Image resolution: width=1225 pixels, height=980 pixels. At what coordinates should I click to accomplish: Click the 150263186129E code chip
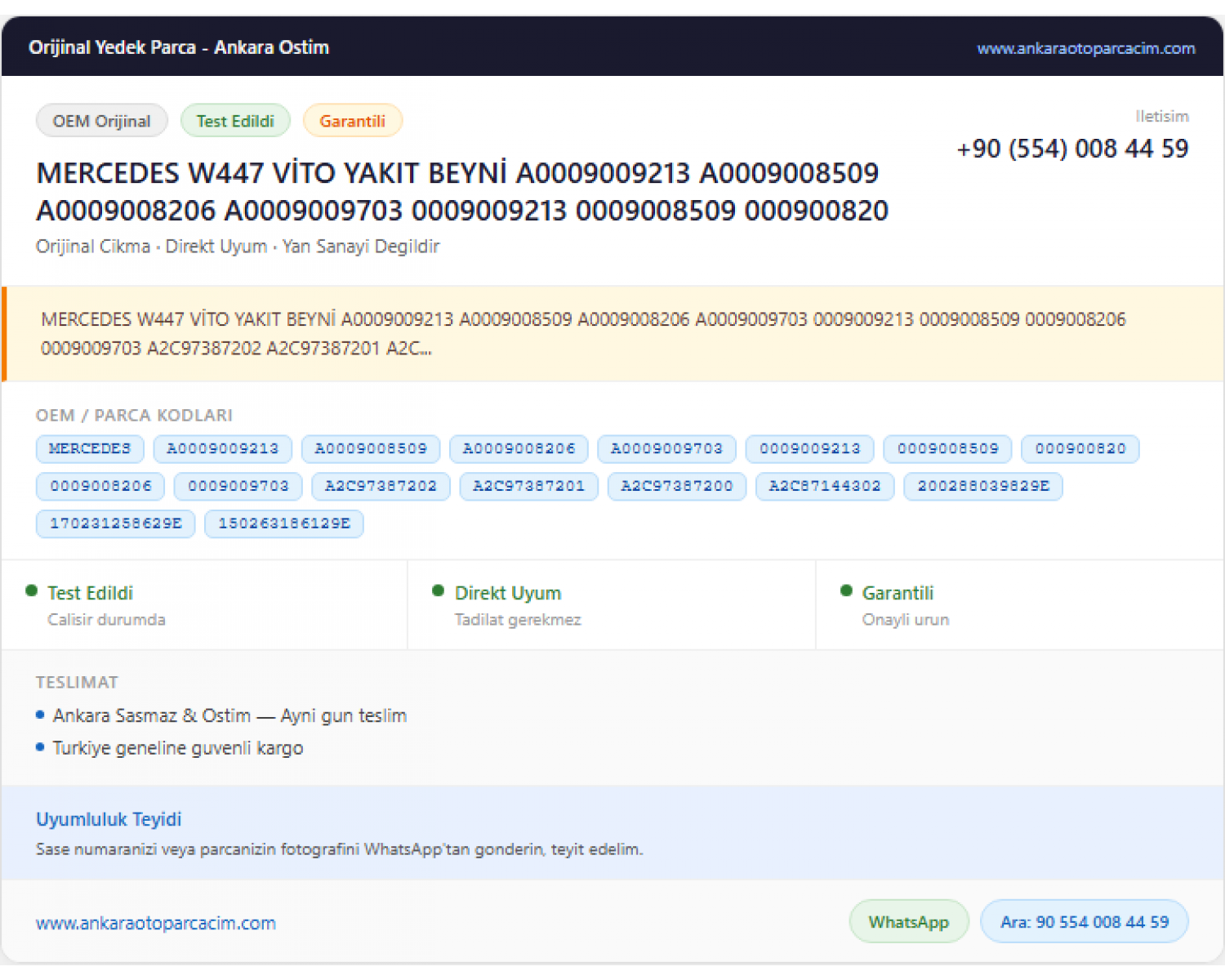tap(284, 523)
